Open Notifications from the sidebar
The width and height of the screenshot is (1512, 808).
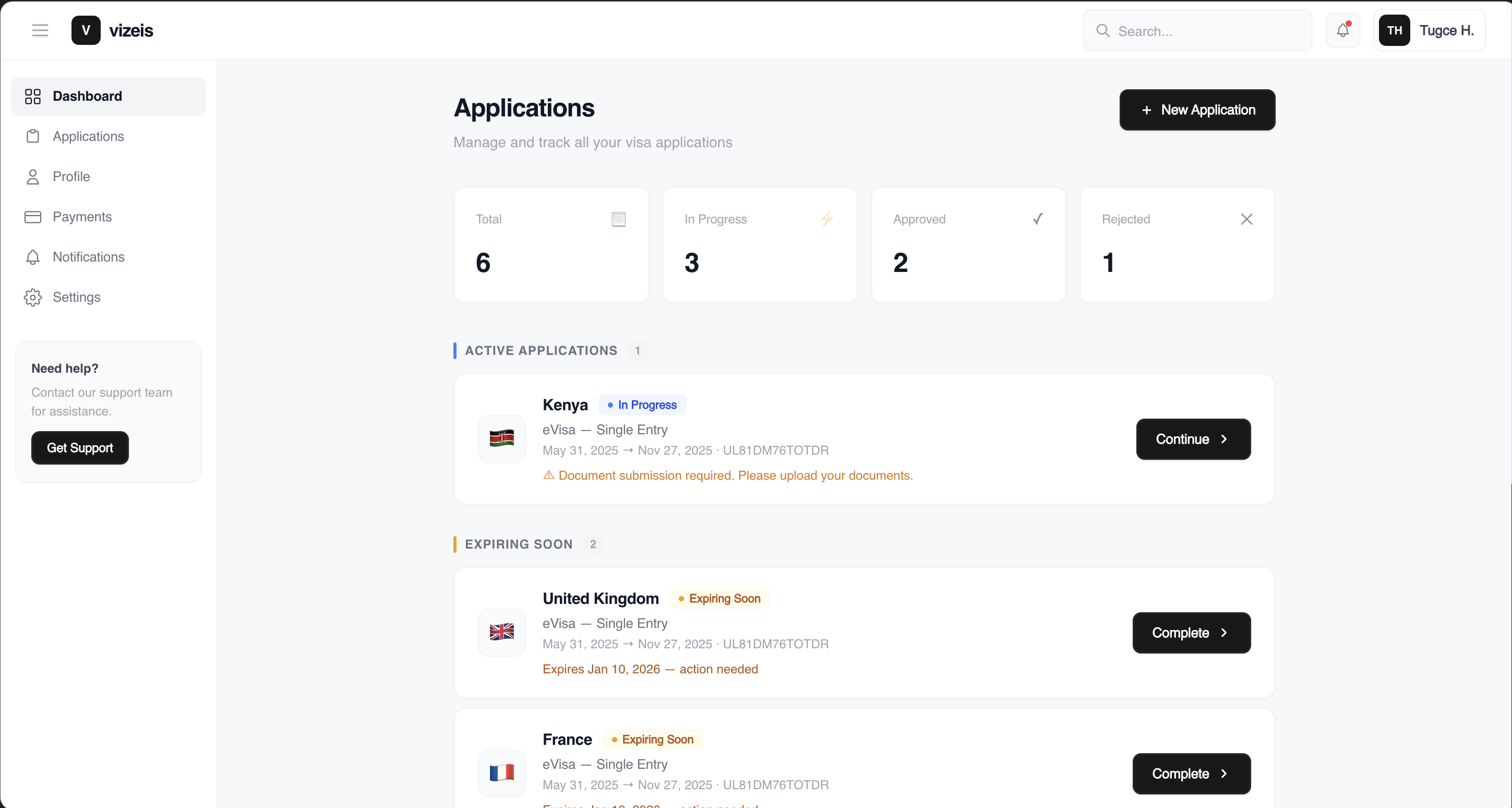click(89, 257)
